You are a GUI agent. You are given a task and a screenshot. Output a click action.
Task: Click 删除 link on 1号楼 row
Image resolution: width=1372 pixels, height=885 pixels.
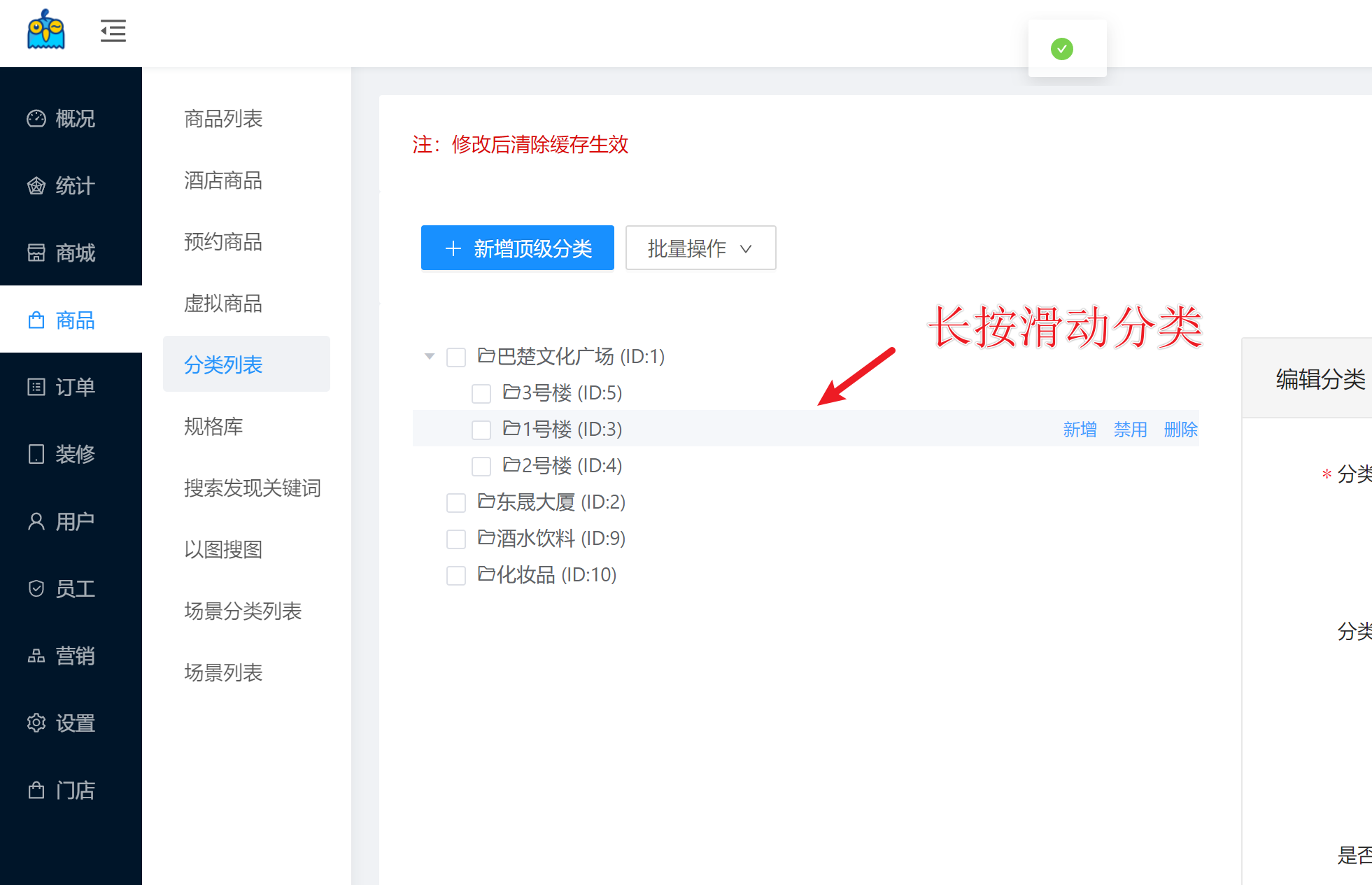tap(1180, 430)
